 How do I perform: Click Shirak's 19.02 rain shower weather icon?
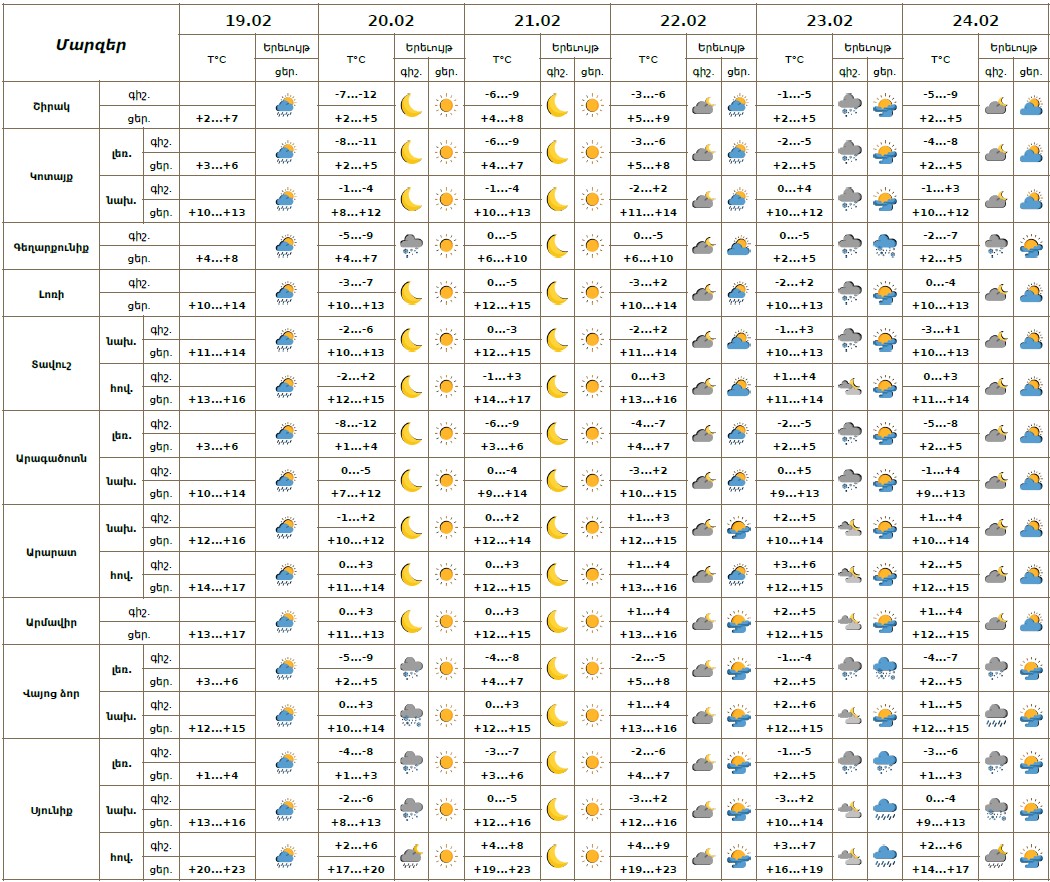point(285,105)
